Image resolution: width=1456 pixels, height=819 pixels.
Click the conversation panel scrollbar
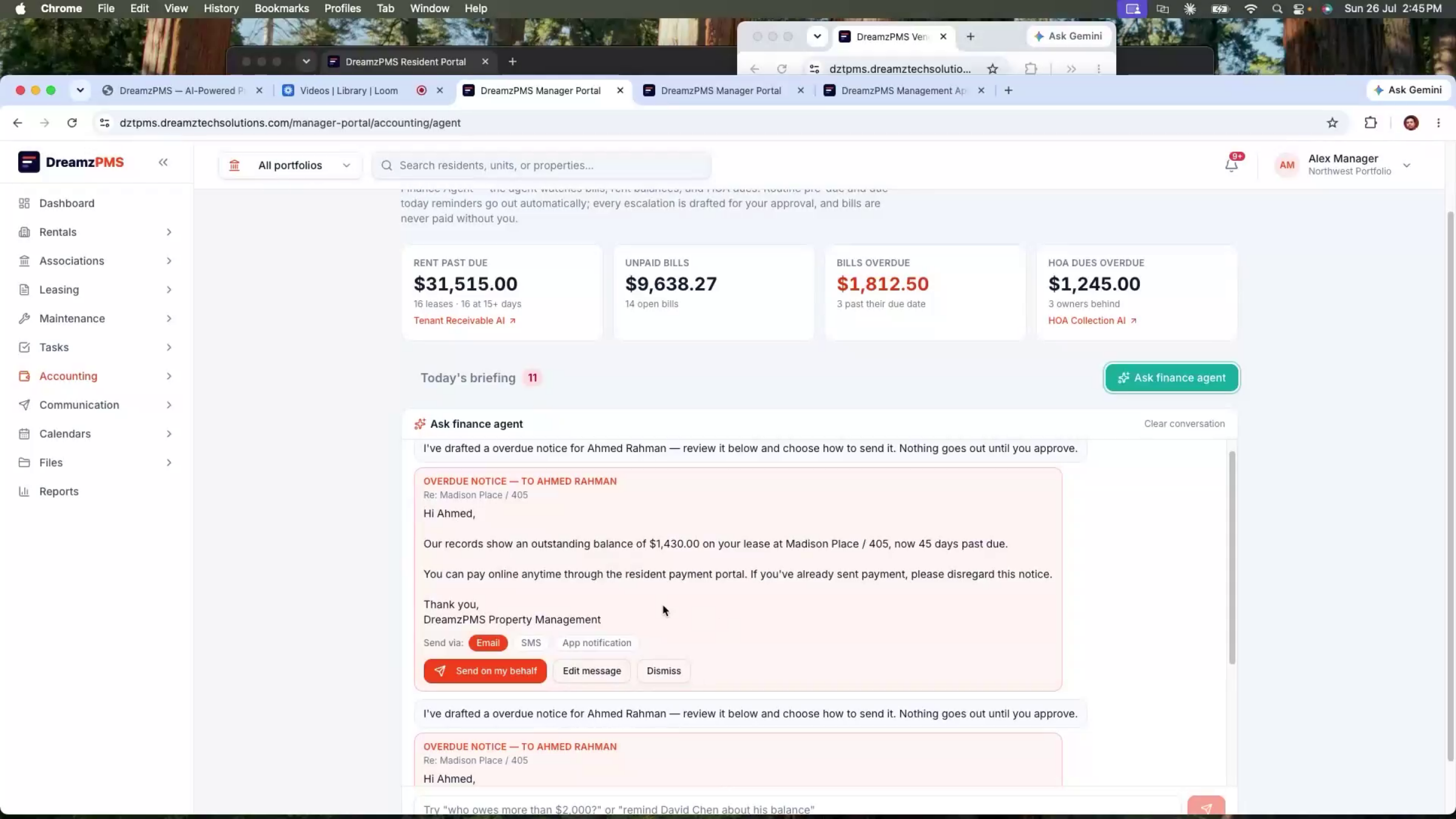tap(1232, 557)
